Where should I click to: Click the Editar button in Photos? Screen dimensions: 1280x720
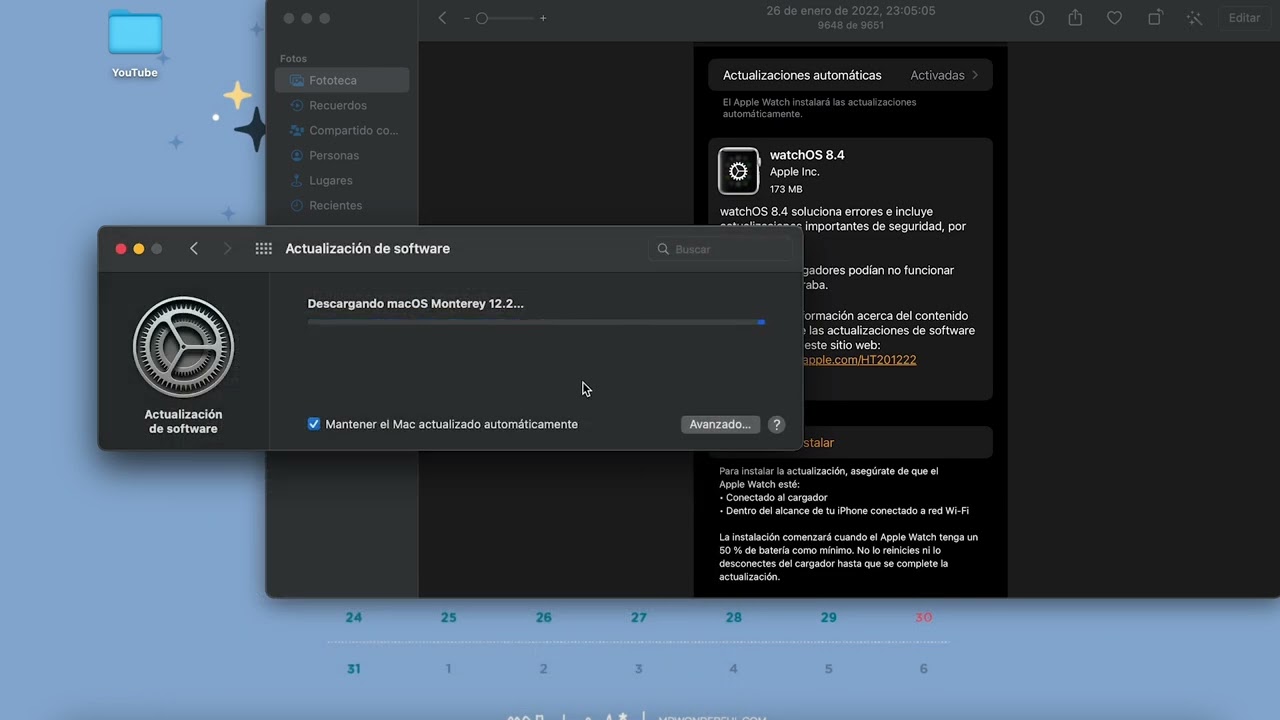(1244, 18)
